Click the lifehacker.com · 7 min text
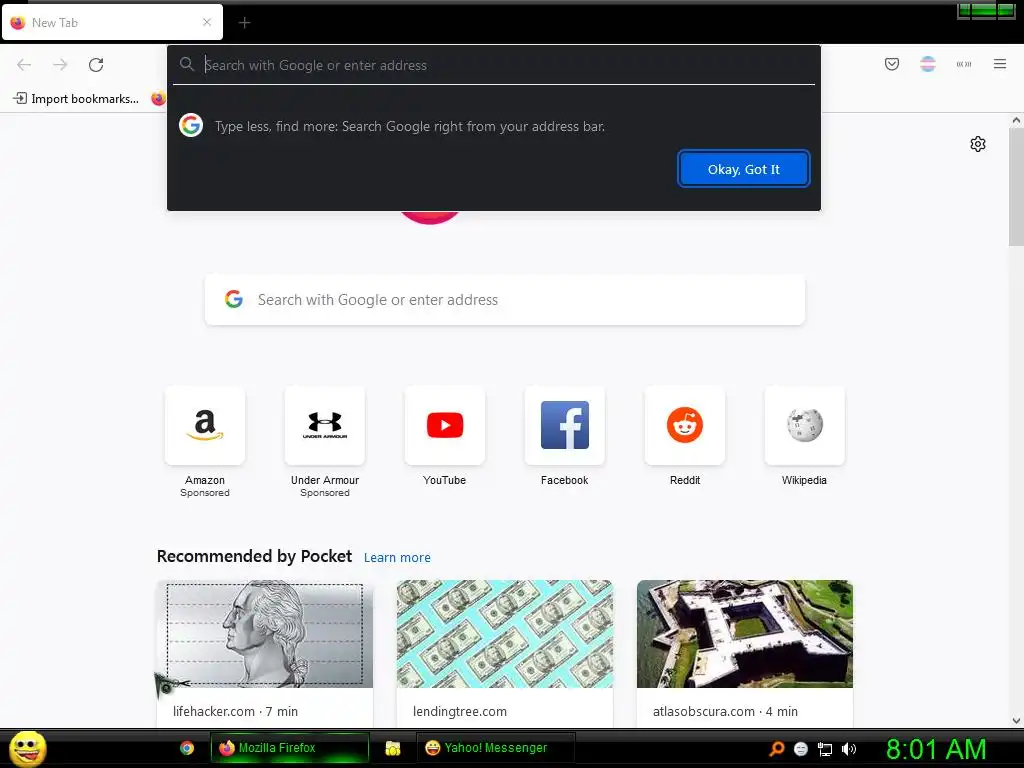Image resolution: width=1024 pixels, height=768 pixels. point(235,711)
